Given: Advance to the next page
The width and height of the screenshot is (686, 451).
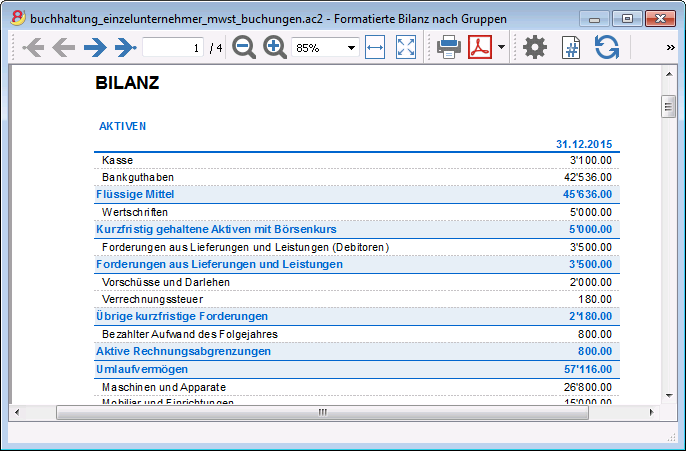Looking at the screenshot, I should point(95,47).
